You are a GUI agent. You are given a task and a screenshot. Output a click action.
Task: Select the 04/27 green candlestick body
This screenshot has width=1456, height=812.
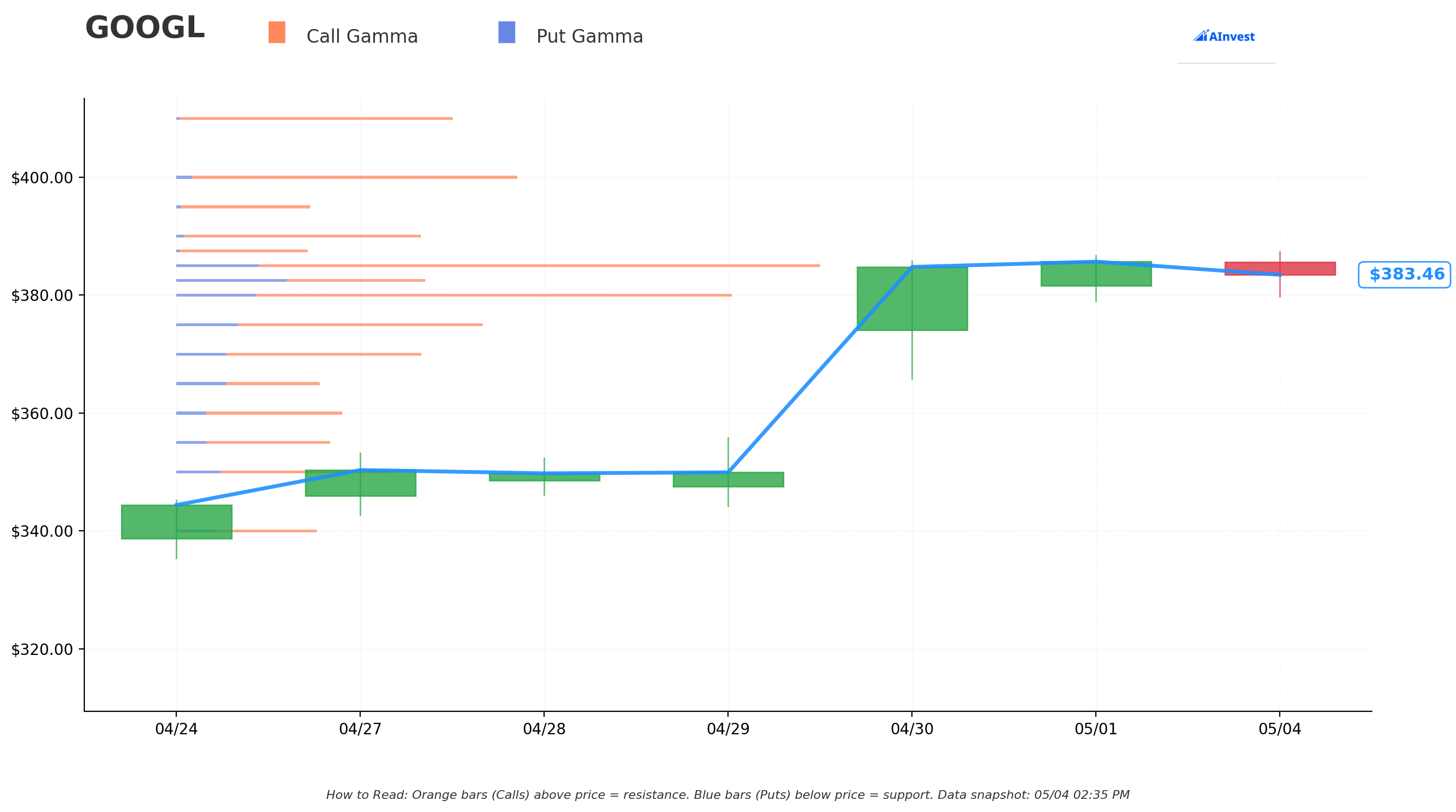[x=360, y=483]
